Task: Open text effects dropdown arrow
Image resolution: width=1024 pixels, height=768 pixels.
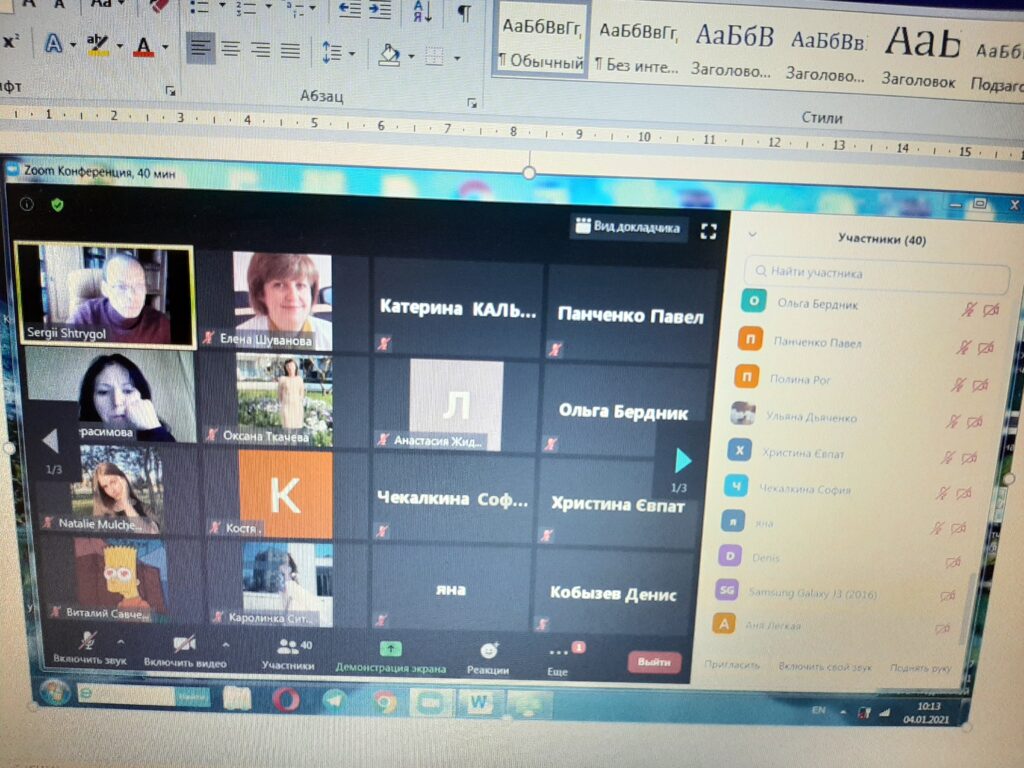Action: tap(72, 45)
